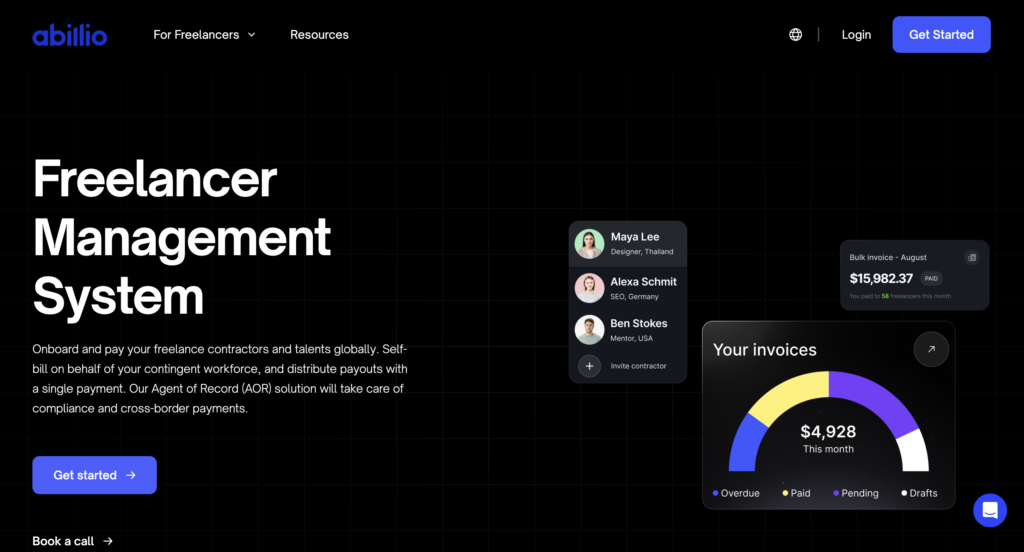This screenshot has width=1024, height=552.
Task: Click the Drafts legend item
Action: [919, 493]
